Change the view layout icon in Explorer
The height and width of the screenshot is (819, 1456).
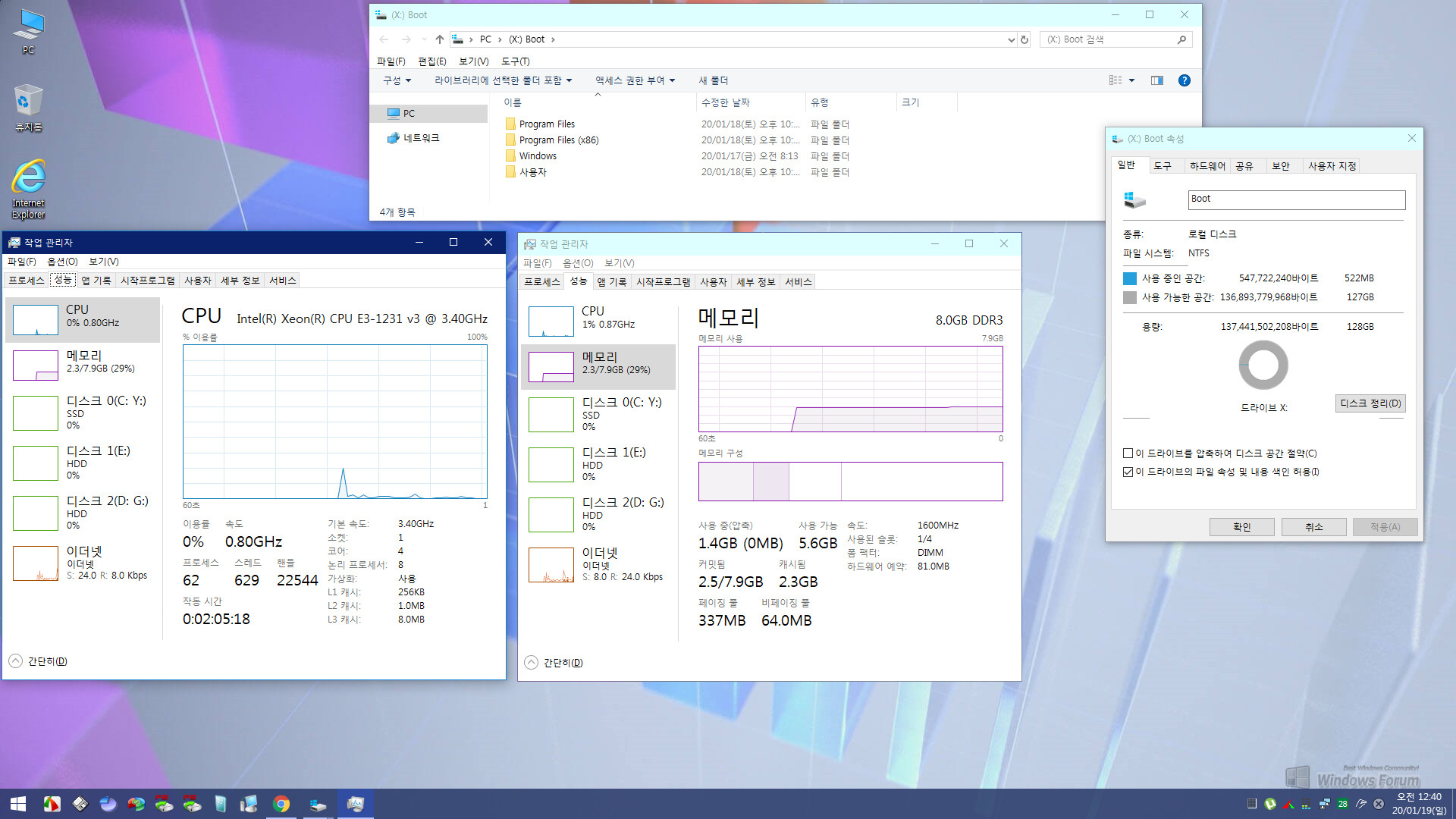point(1116,80)
